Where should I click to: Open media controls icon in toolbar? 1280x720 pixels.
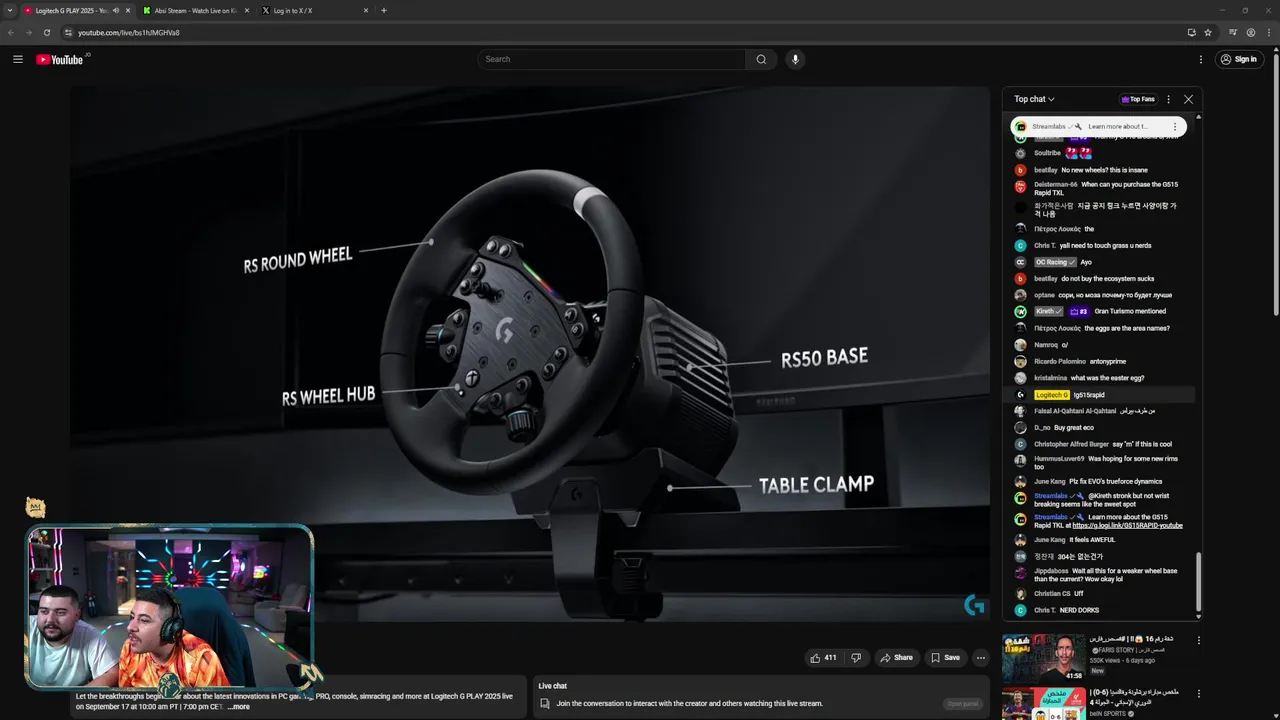pyautogui.click(x=1233, y=32)
